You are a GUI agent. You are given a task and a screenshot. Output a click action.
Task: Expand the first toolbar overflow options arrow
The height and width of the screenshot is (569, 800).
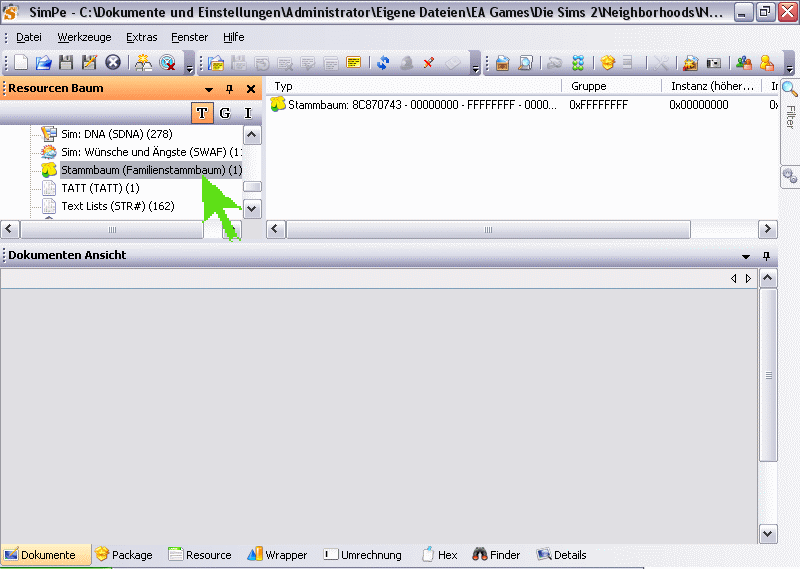pyautogui.click(x=190, y=68)
